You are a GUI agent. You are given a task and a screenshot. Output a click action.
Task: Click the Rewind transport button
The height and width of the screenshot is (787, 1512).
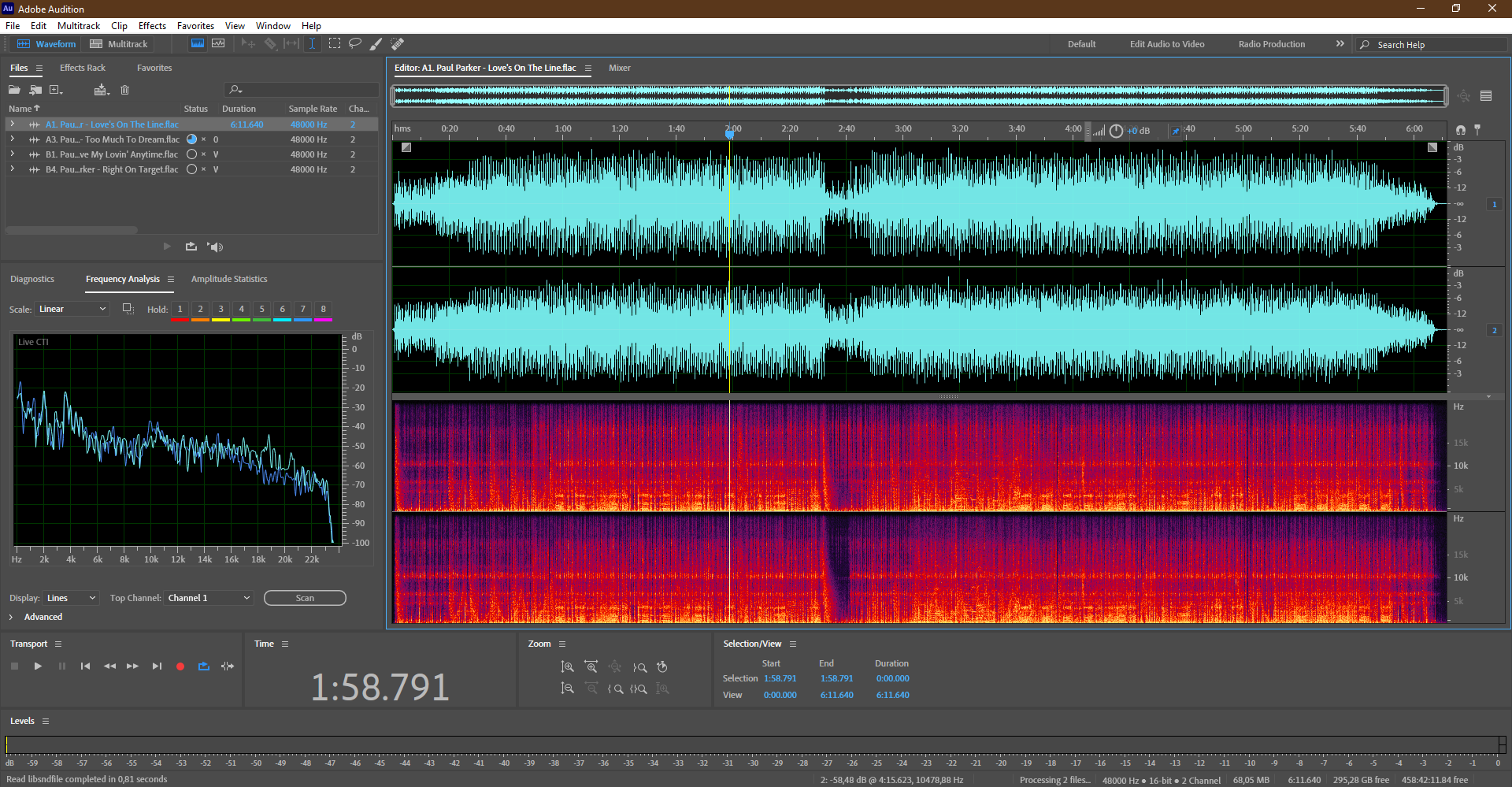(x=109, y=666)
